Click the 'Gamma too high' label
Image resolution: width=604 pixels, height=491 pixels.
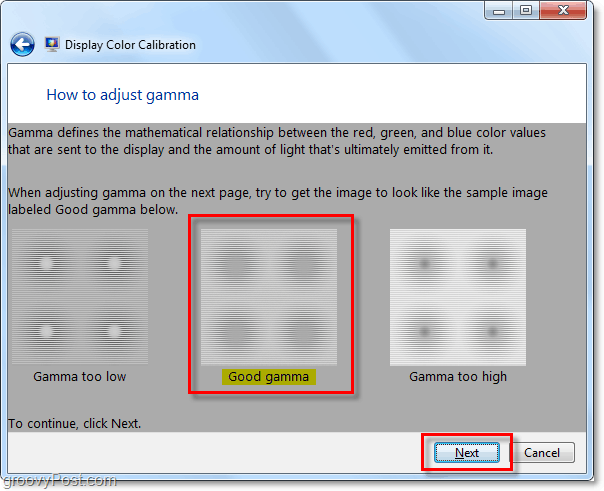pyautogui.click(x=458, y=377)
